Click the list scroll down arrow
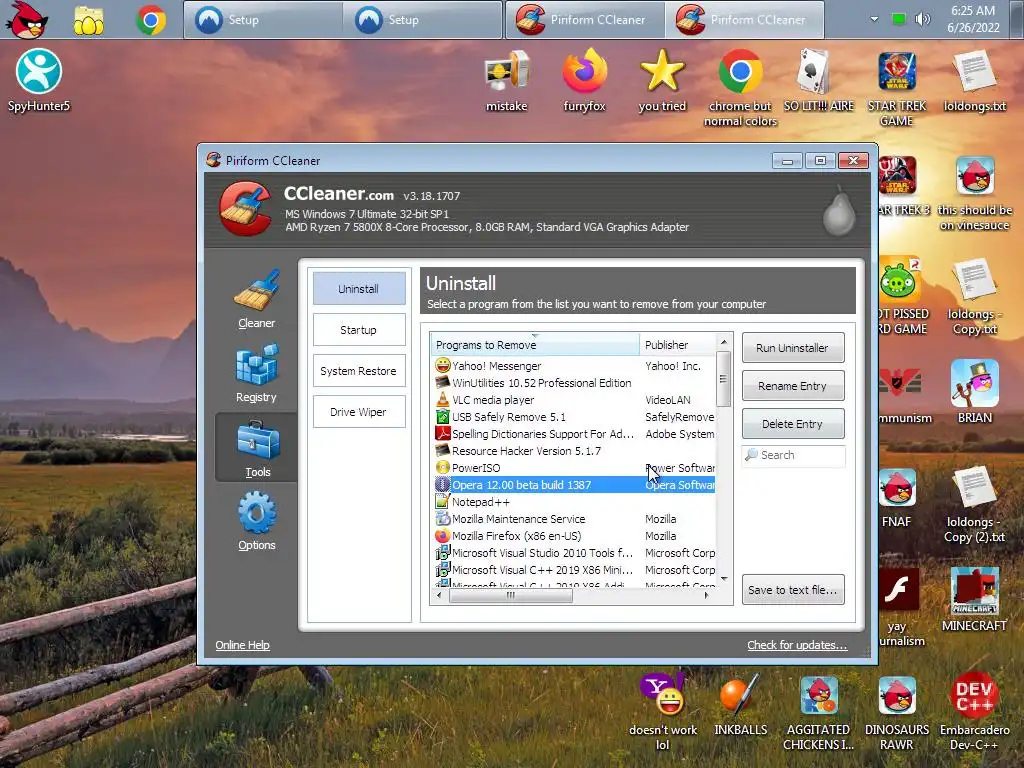Image resolution: width=1024 pixels, height=768 pixels. 724,579
